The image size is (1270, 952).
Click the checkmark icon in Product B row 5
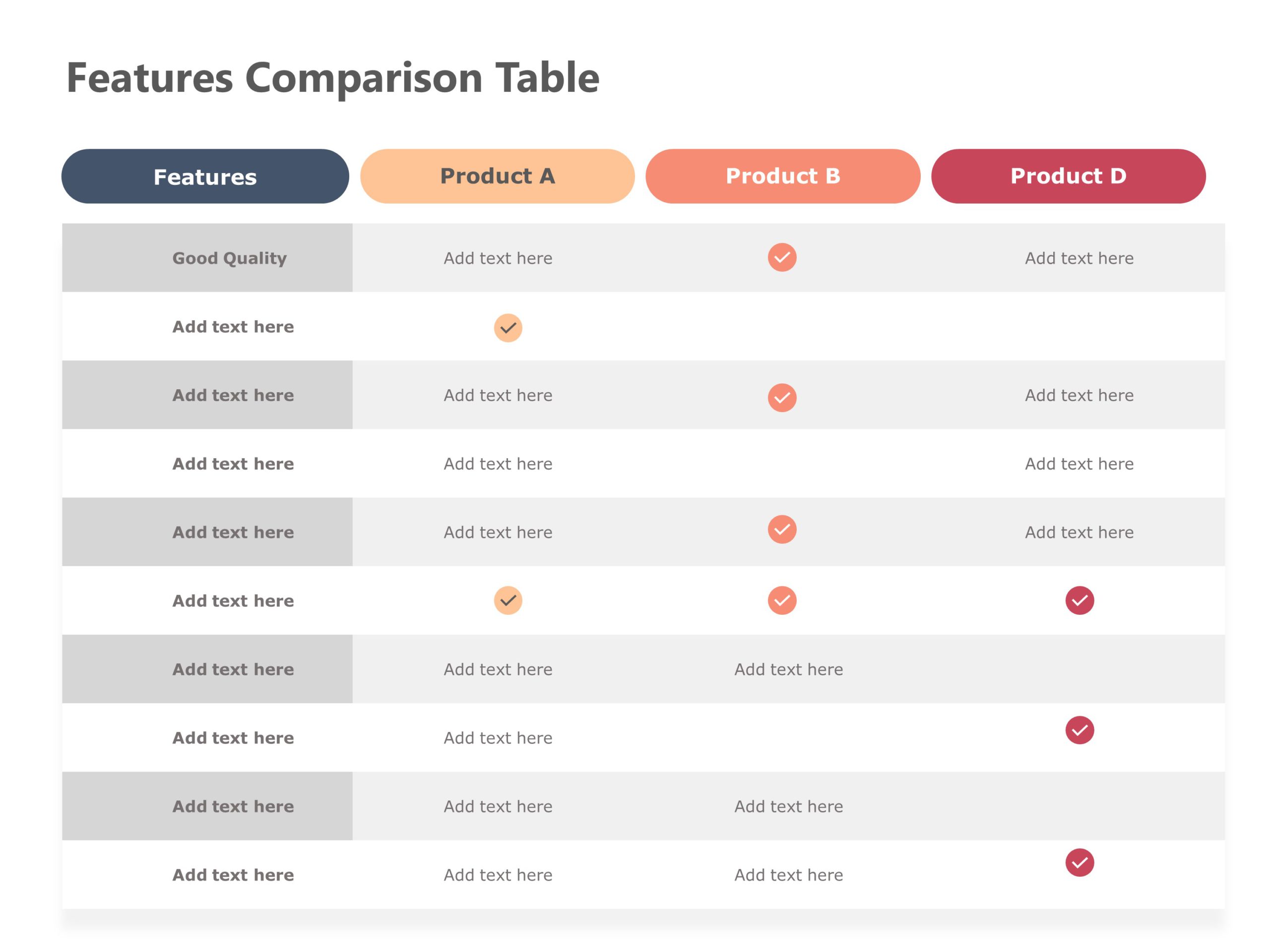pyautogui.click(x=785, y=530)
